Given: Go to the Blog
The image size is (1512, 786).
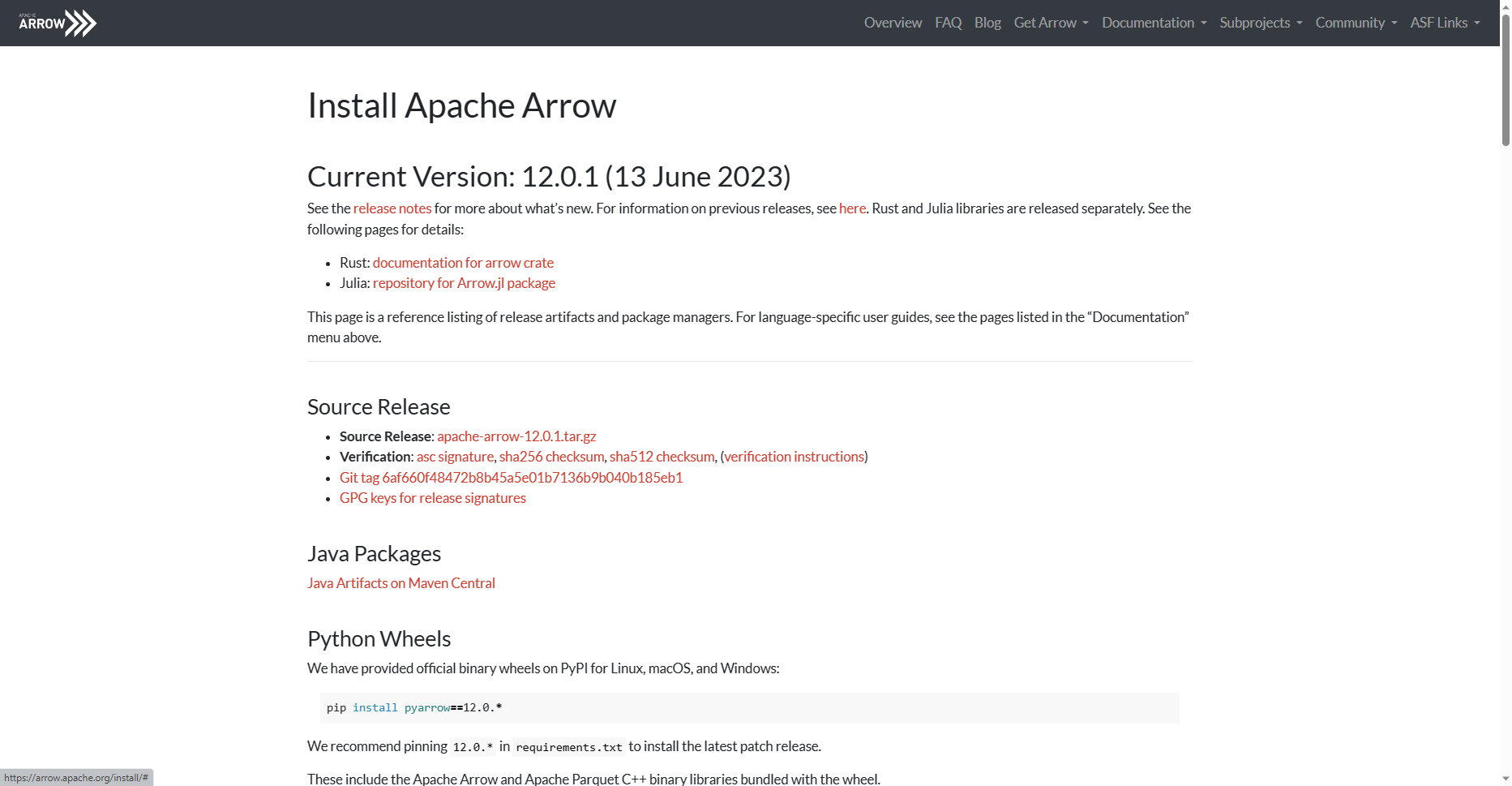Looking at the screenshot, I should (x=987, y=23).
